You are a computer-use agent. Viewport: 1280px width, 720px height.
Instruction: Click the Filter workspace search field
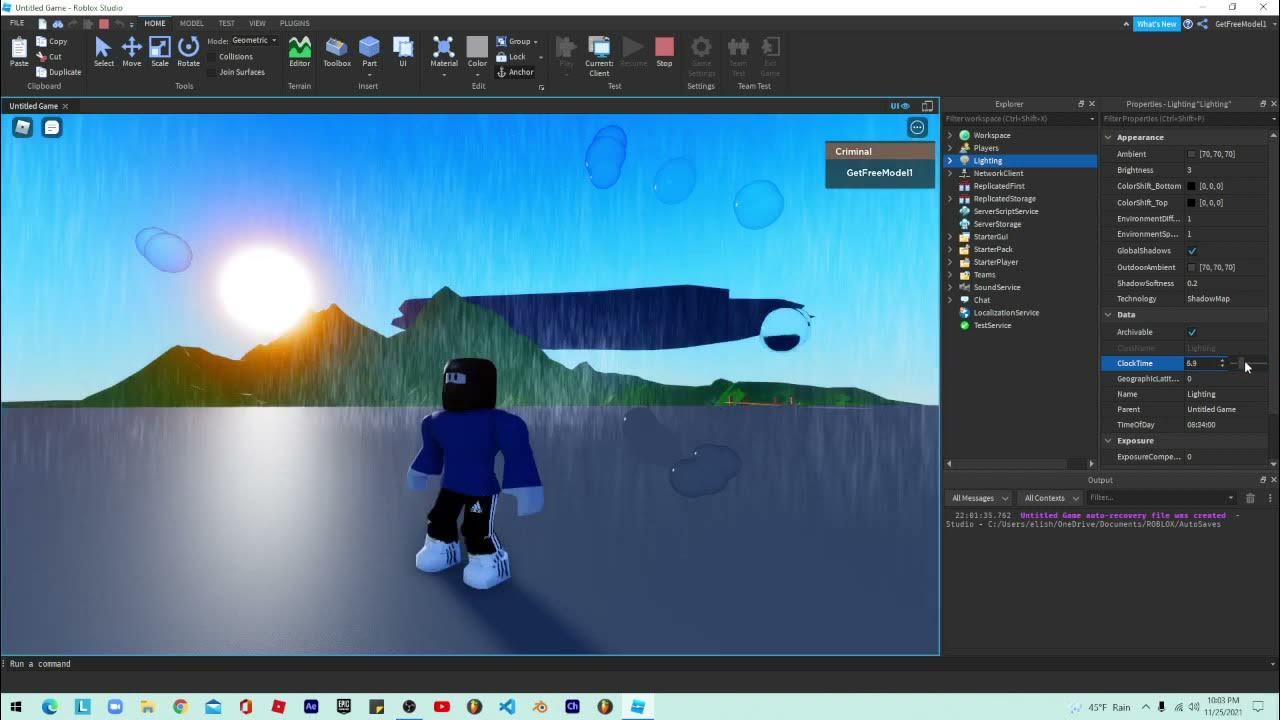point(1020,119)
